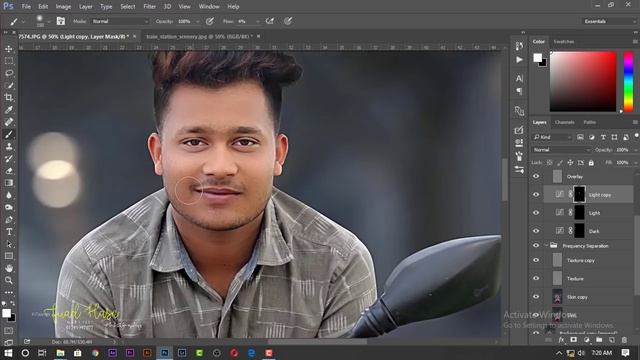The width and height of the screenshot is (640, 360).
Task: Pick color in the color field
Action: tap(583, 81)
